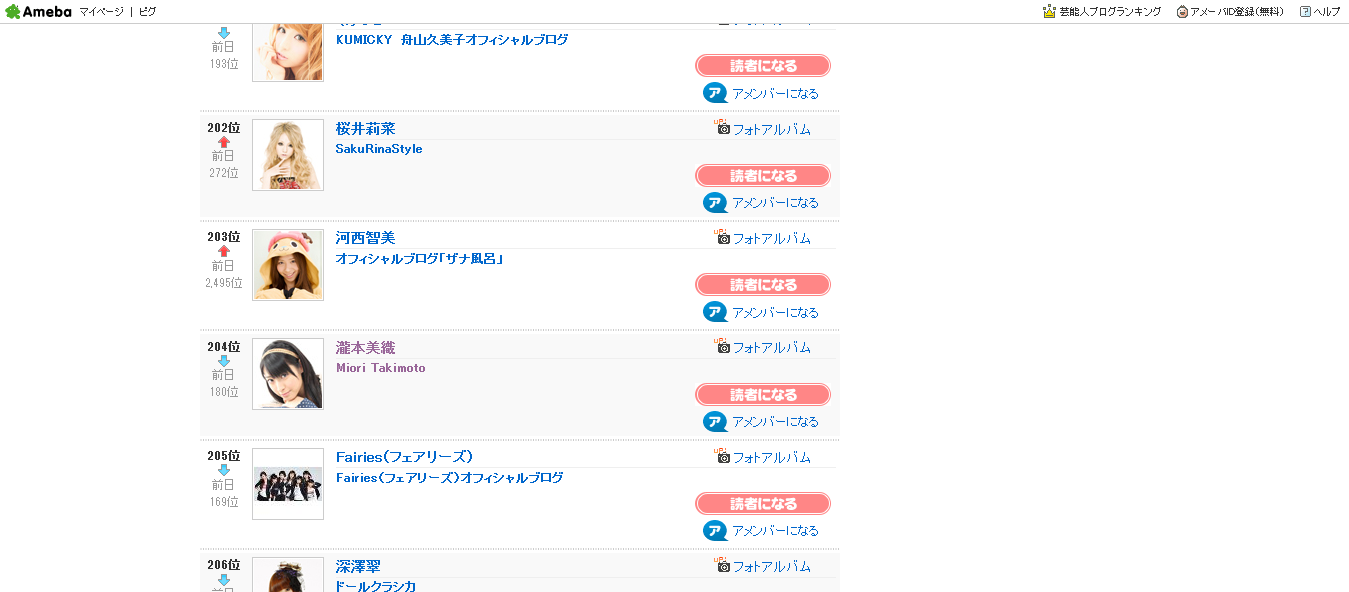Click blue ア member icon for 瀧本美織
The height and width of the screenshot is (592, 1349).
[x=715, y=421]
